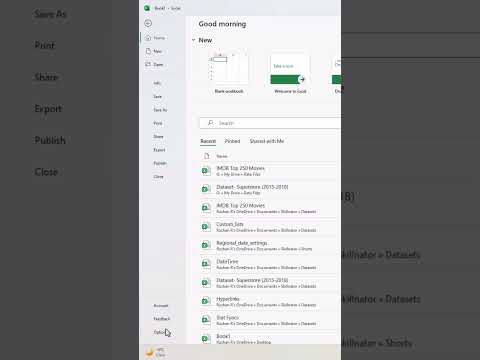The image size is (480, 360).
Task: Open Account at bottom of sidebar
Action: coord(161,305)
